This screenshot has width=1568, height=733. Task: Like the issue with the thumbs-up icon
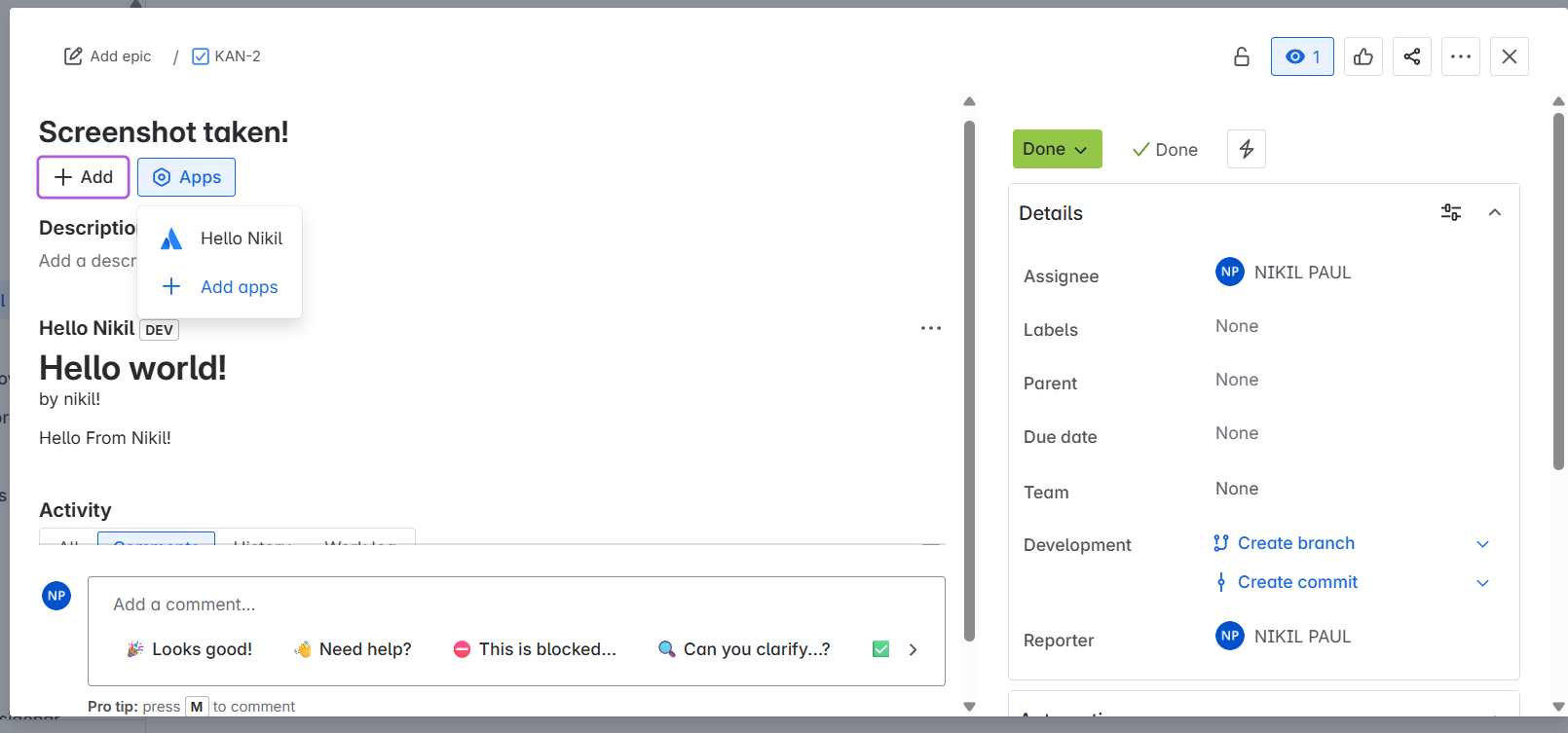coord(1363,55)
